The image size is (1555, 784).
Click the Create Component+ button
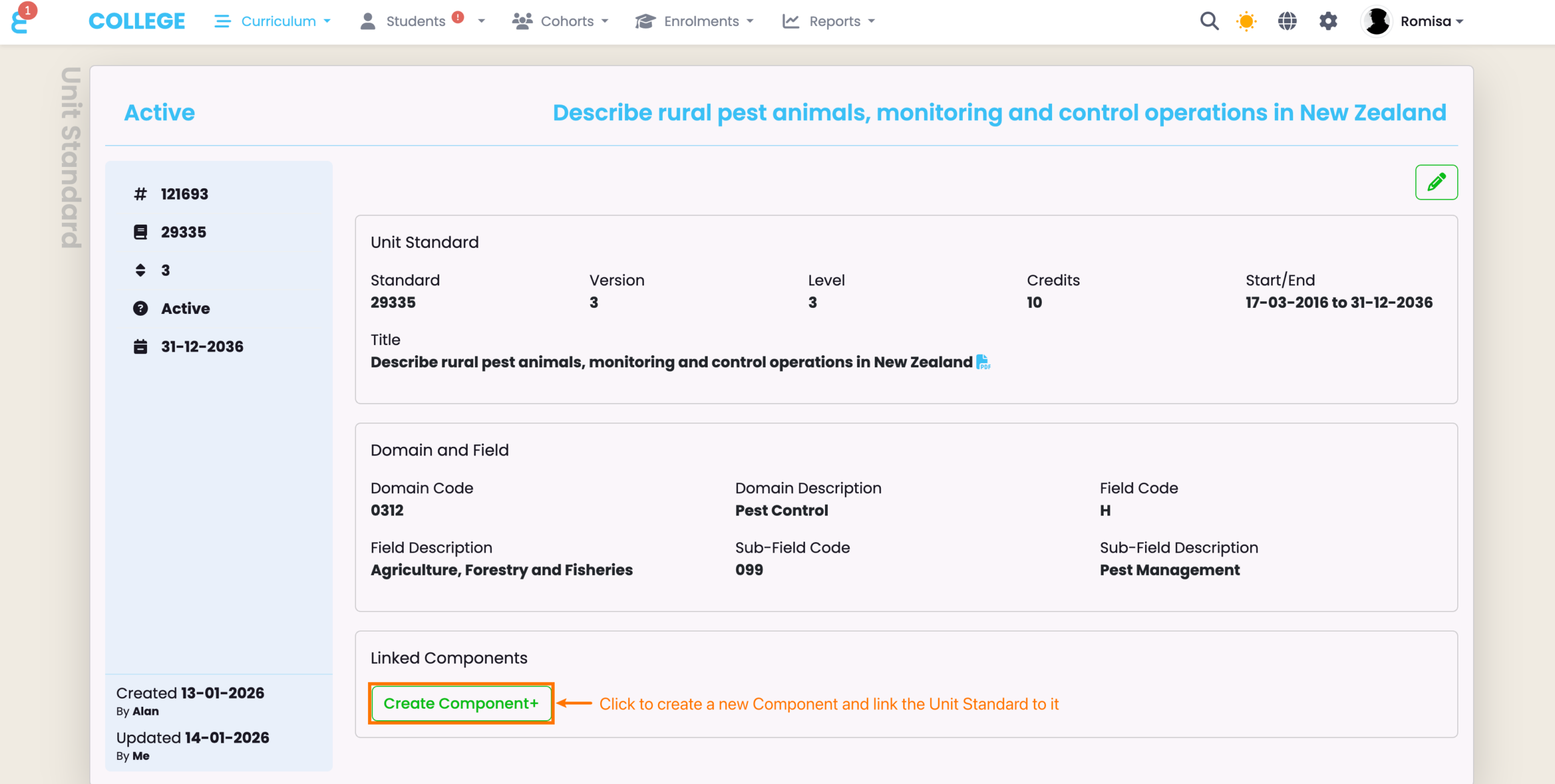click(x=461, y=703)
